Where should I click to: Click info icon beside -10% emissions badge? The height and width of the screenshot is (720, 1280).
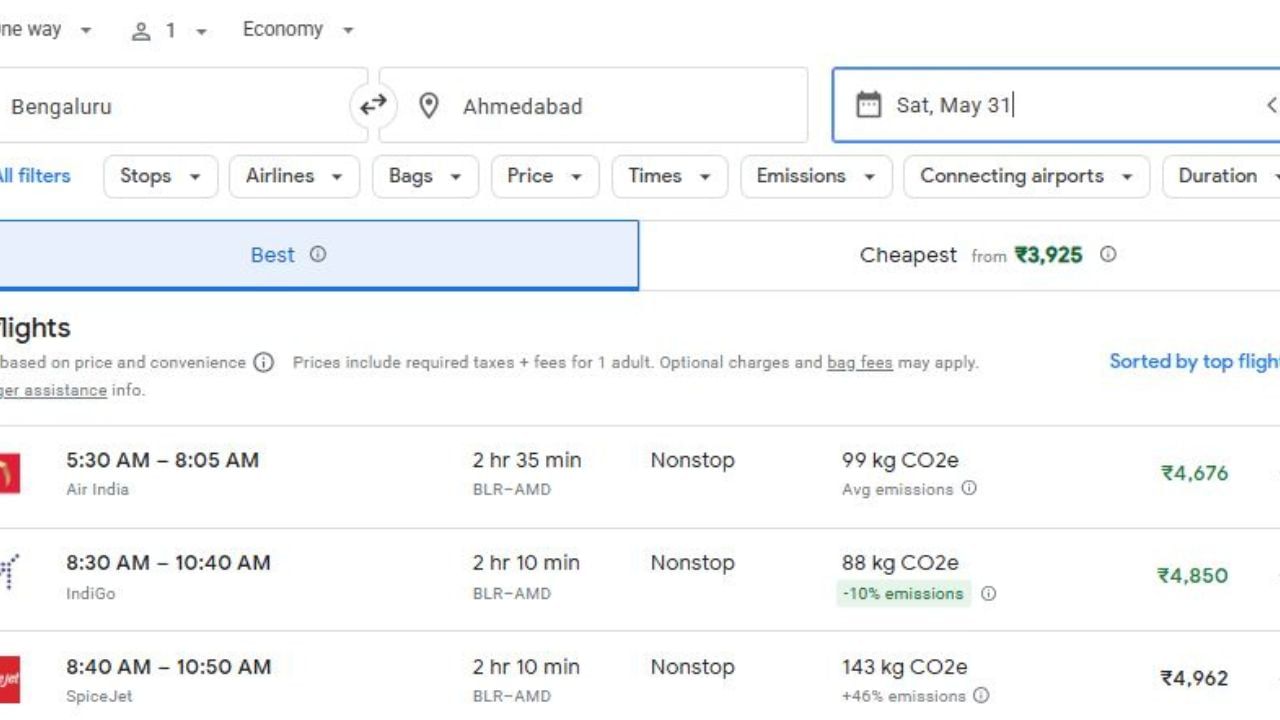click(x=988, y=593)
